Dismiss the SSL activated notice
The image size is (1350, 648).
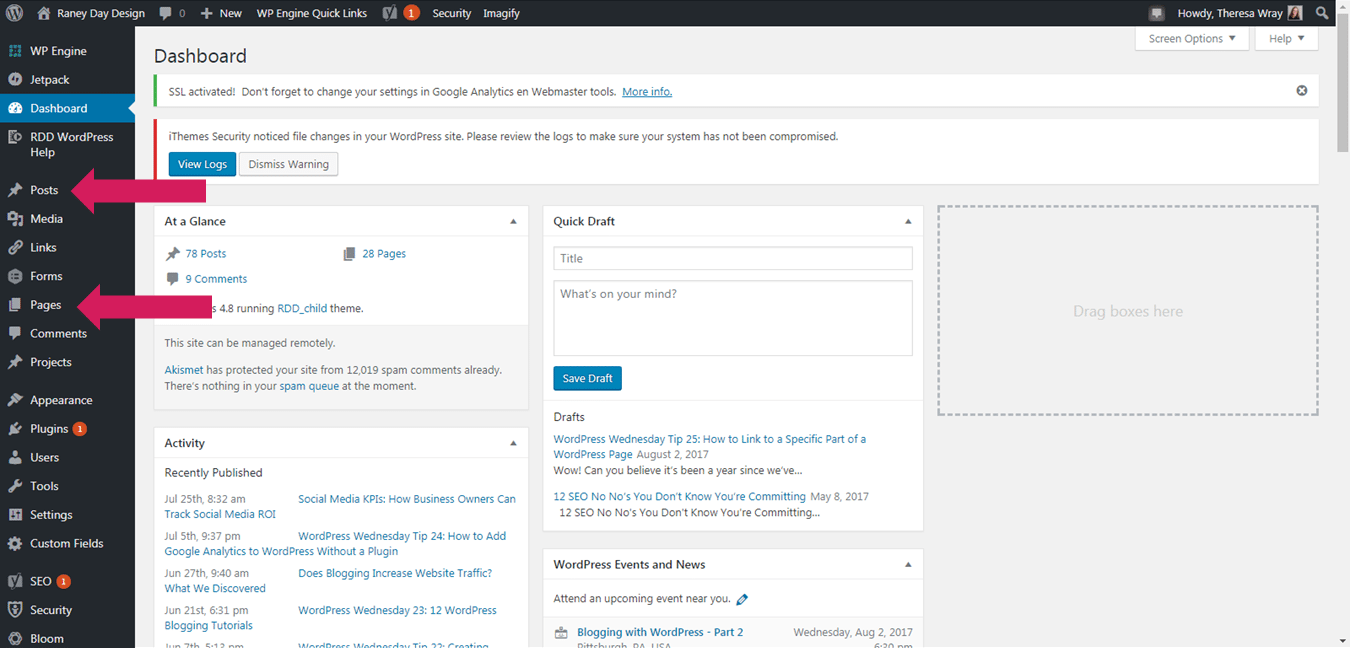(x=1302, y=91)
